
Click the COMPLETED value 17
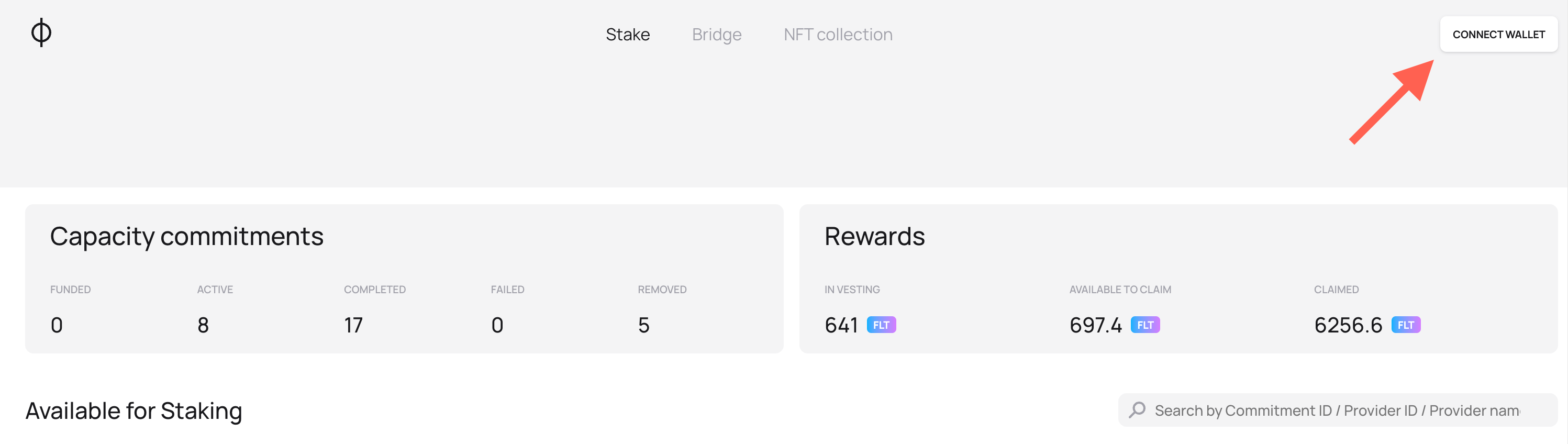pyautogui.click(x=353, y=325)
